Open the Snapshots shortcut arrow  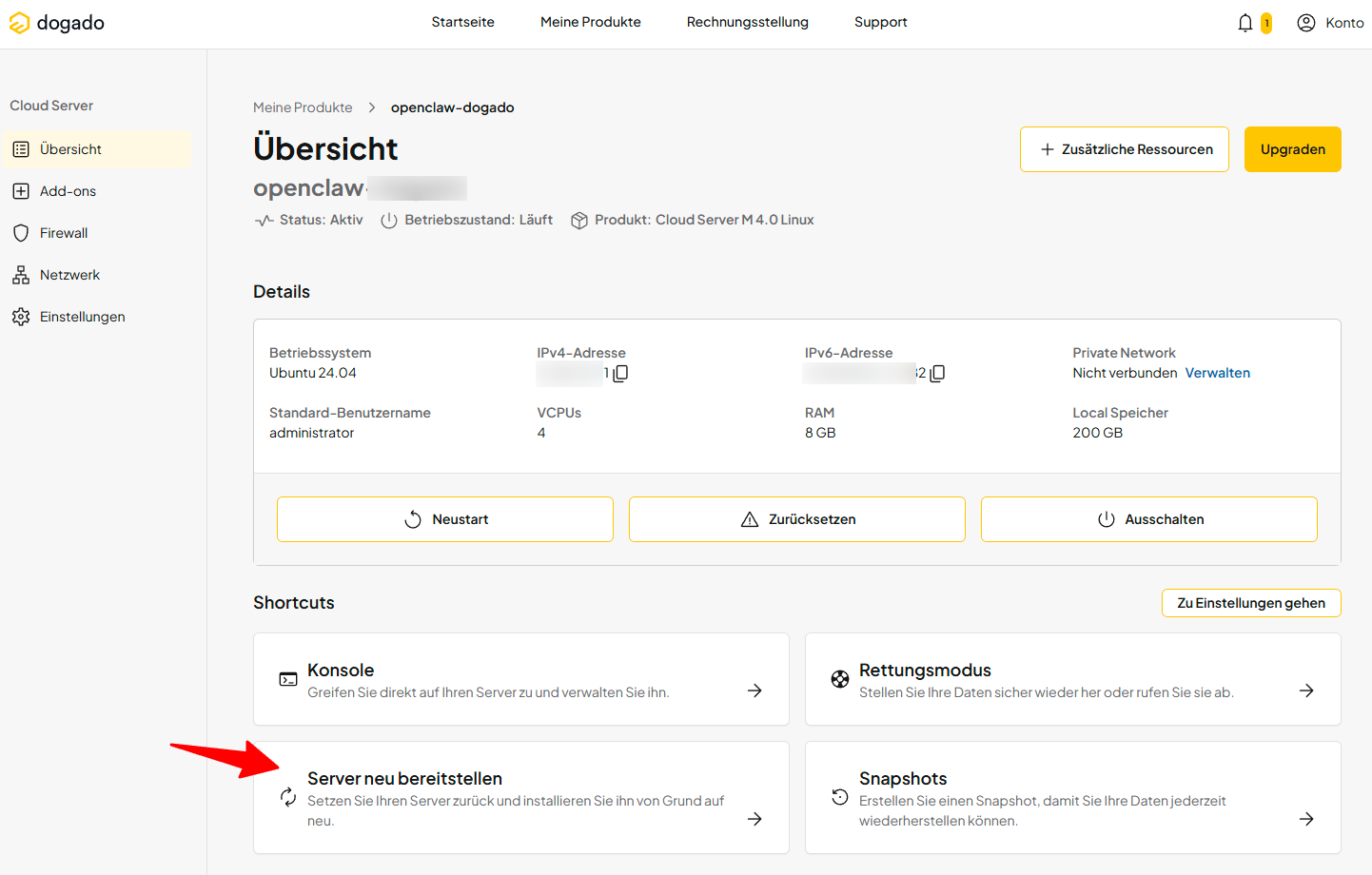(x=1306, y=819)
